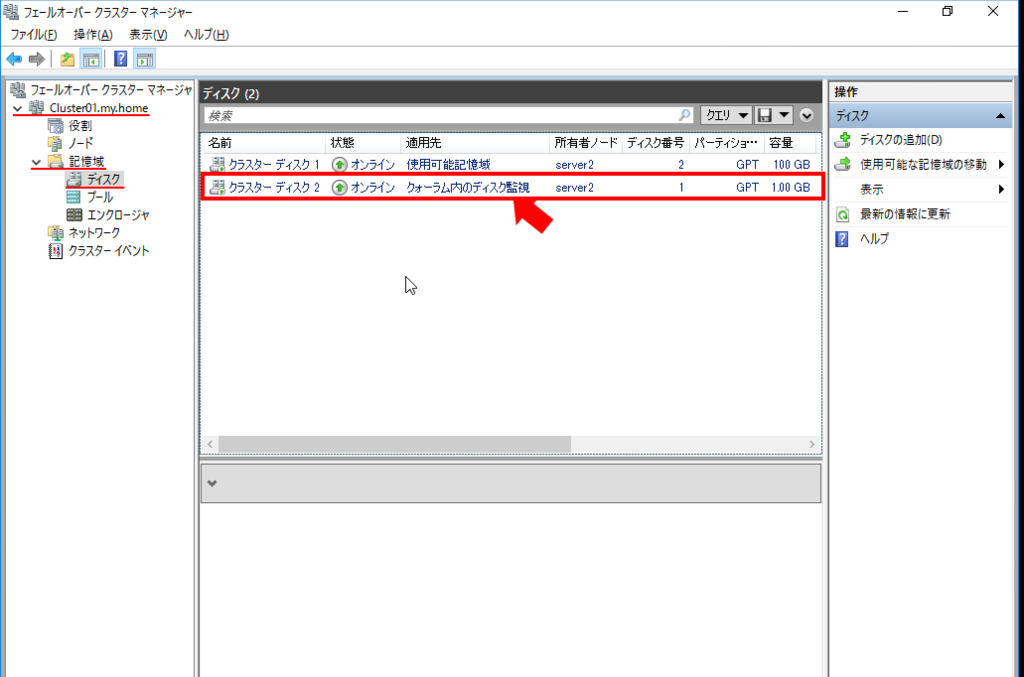Screen dimensions: 1024x677
Task: Click the blue Help toolbar icon
Action: click(x=120, y=59)
